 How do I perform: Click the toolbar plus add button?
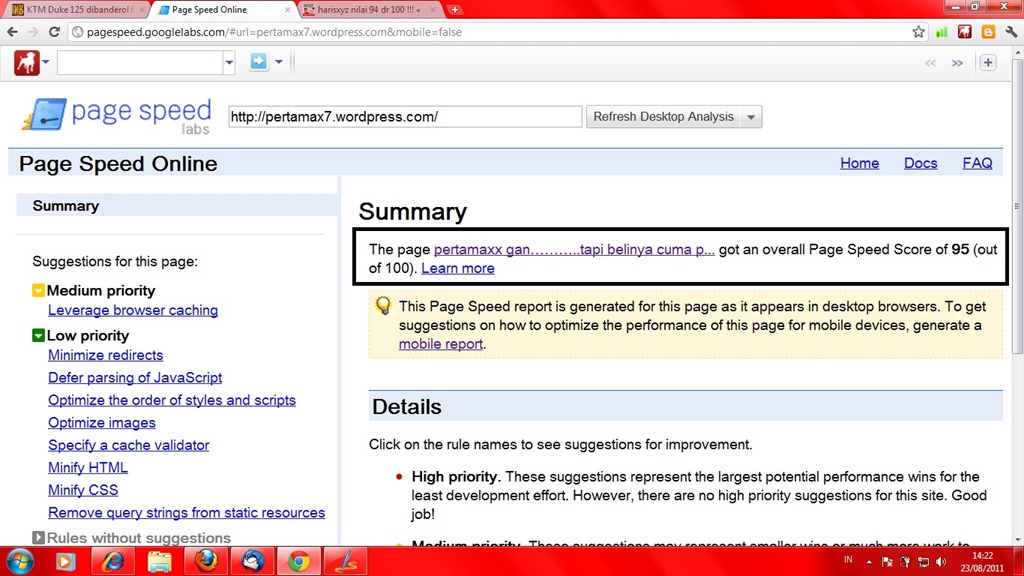[x=987, y=63]
